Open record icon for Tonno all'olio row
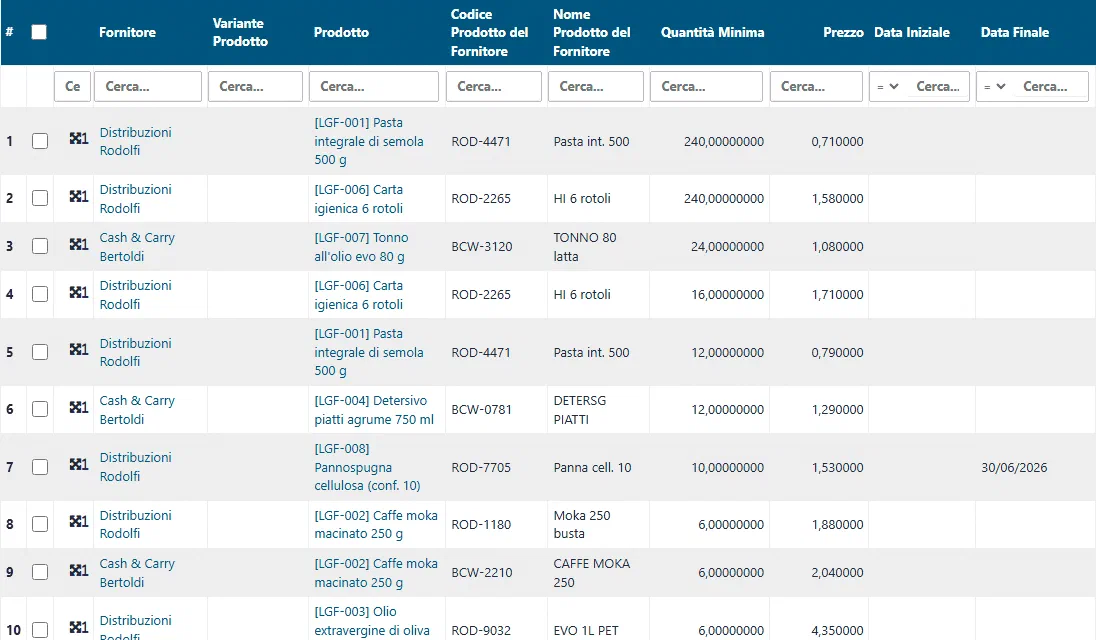1096x640 pixels. pyautogui.click(x=78, y=244)
